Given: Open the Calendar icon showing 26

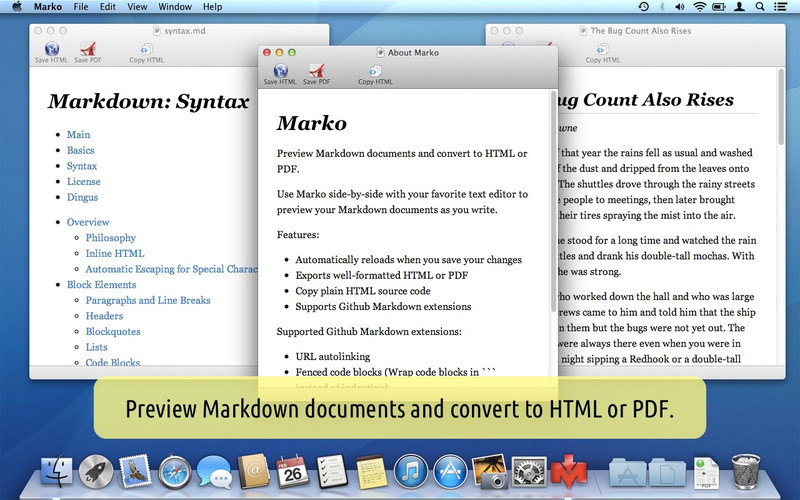Looking at the screenshot, I should coord(293,471).
